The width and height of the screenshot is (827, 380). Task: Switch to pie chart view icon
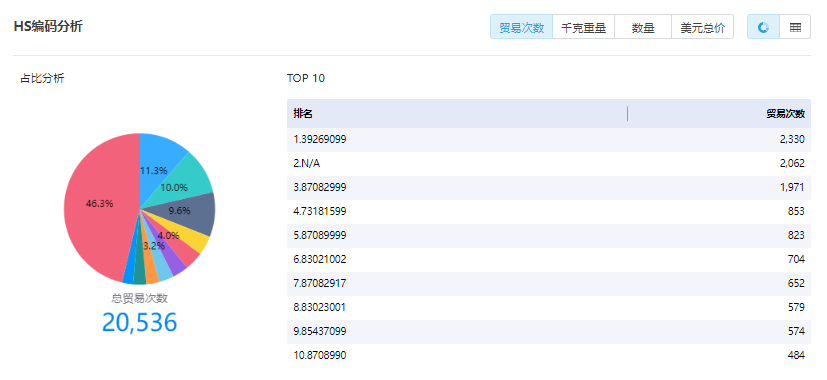coord(763,27)
